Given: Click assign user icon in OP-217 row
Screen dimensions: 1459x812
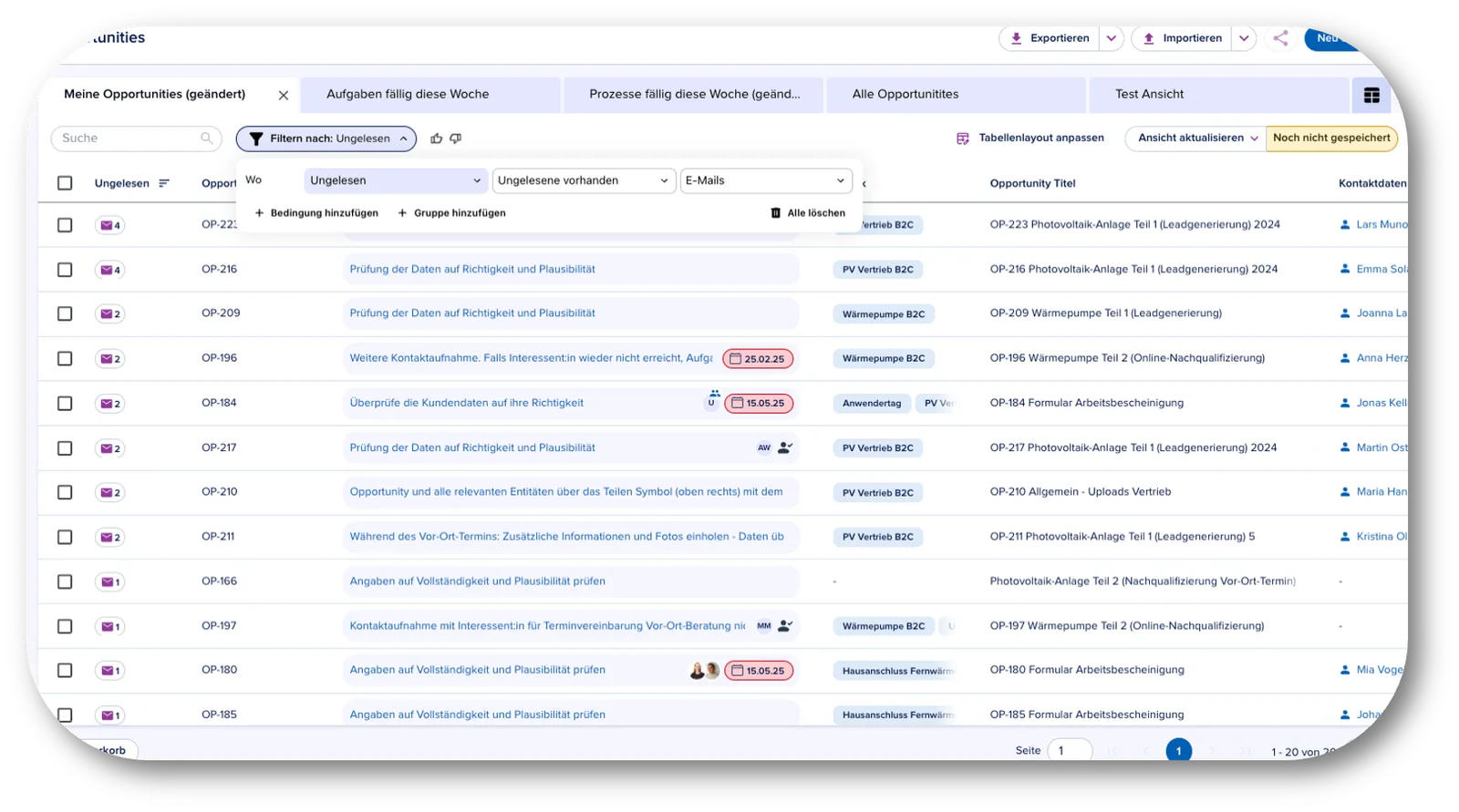Looking at the screenshot, I should point(785,447).
